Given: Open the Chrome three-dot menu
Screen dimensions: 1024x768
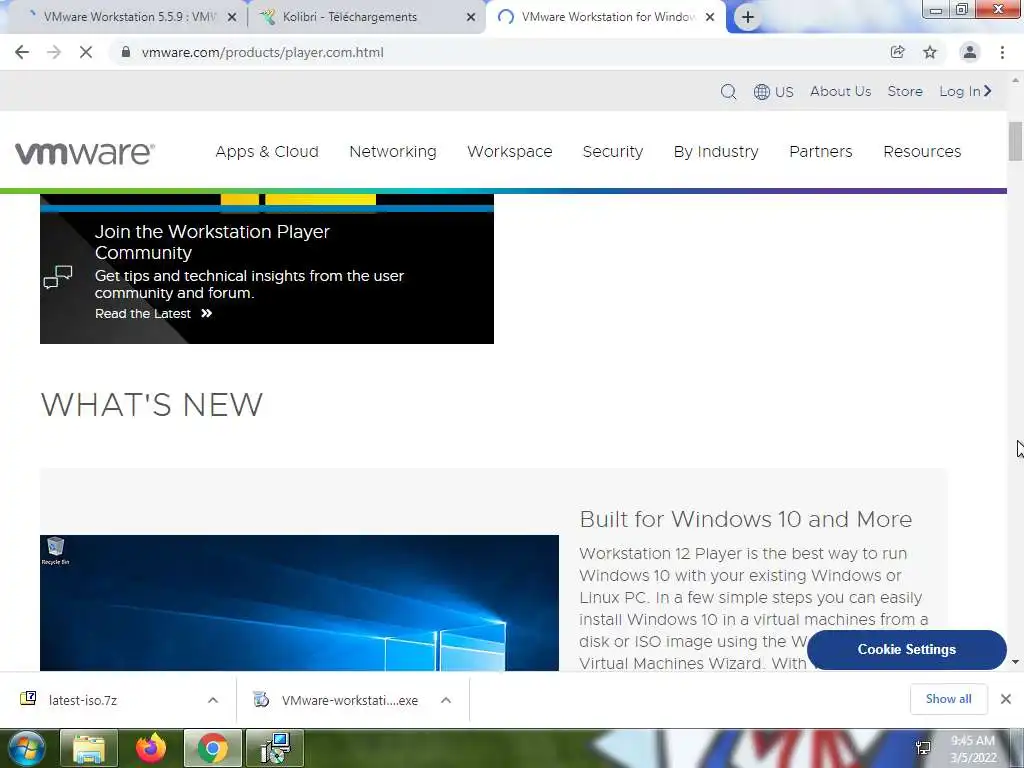Looking at the screenshot, I should (1002, 52).
